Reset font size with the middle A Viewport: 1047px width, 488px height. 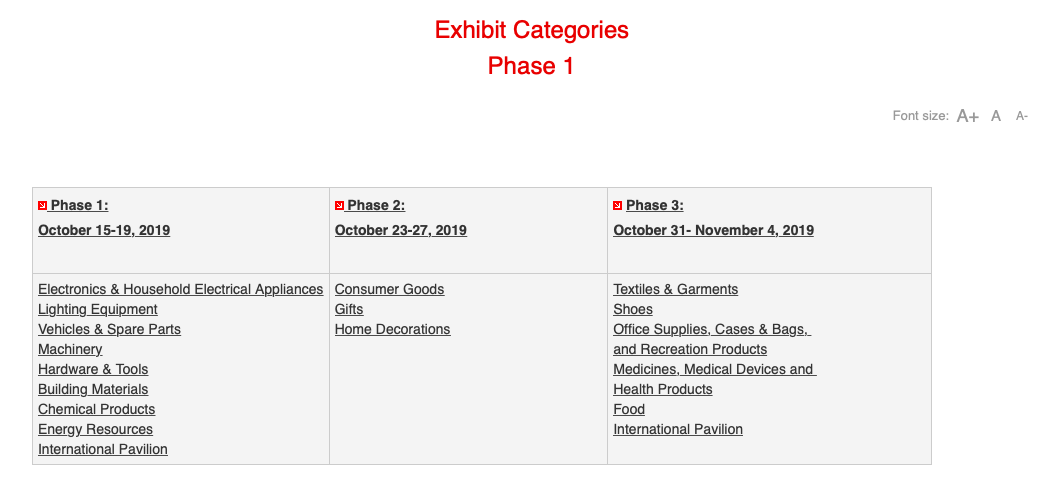pos(996,116)
